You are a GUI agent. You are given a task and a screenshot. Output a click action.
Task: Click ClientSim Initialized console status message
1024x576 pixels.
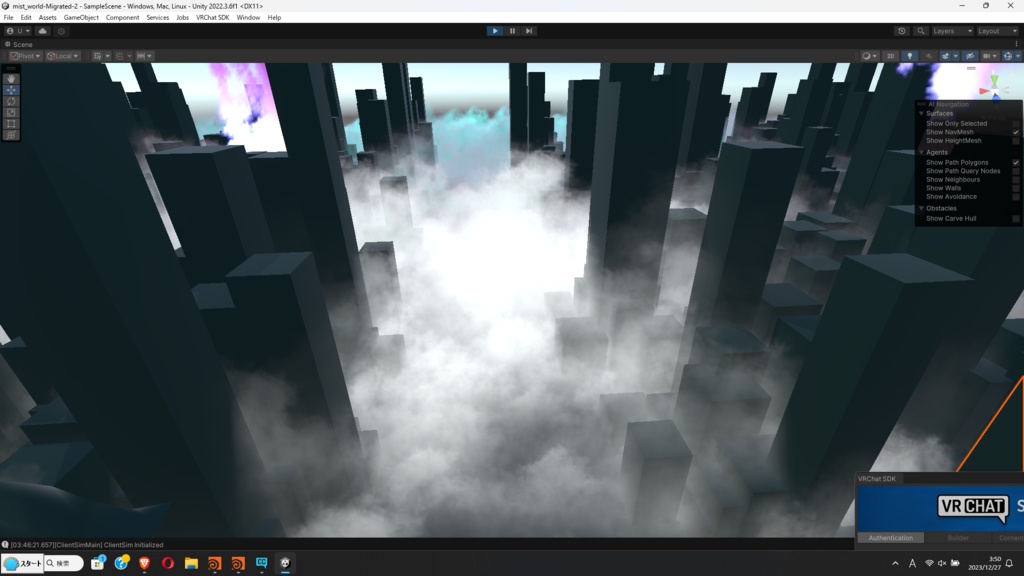click(87, 545)
